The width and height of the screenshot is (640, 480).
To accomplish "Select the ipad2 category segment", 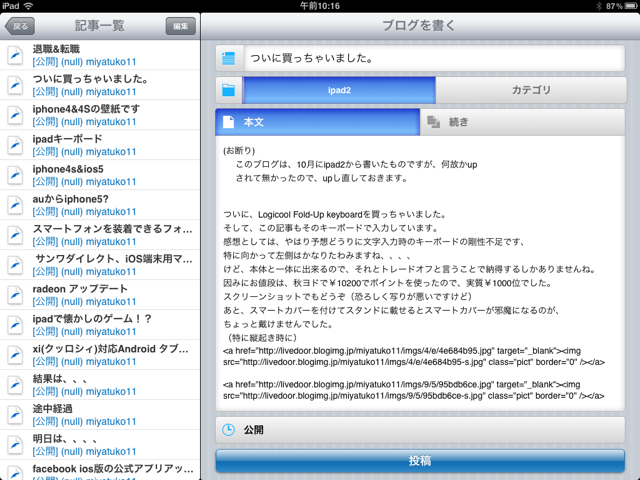I will [x=339, y=90].
